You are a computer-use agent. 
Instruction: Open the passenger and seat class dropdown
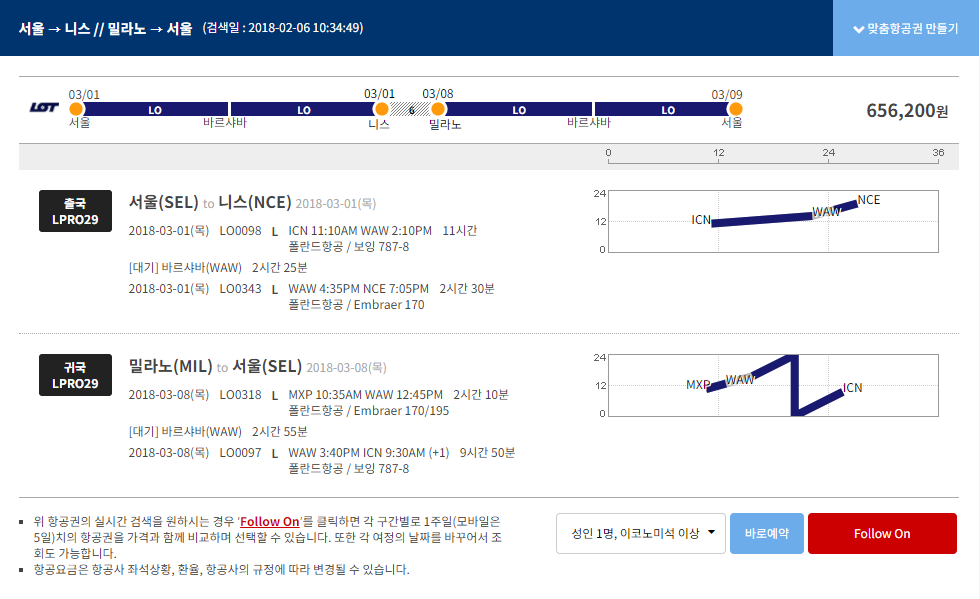pyautogui.click(x=641, y=533)
